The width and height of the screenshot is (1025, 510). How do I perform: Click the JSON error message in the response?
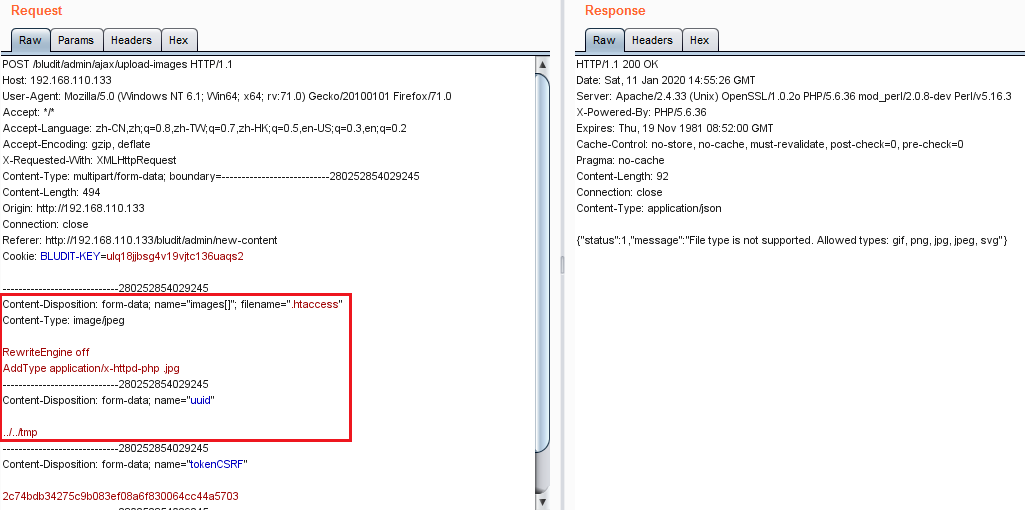(792, 240)
